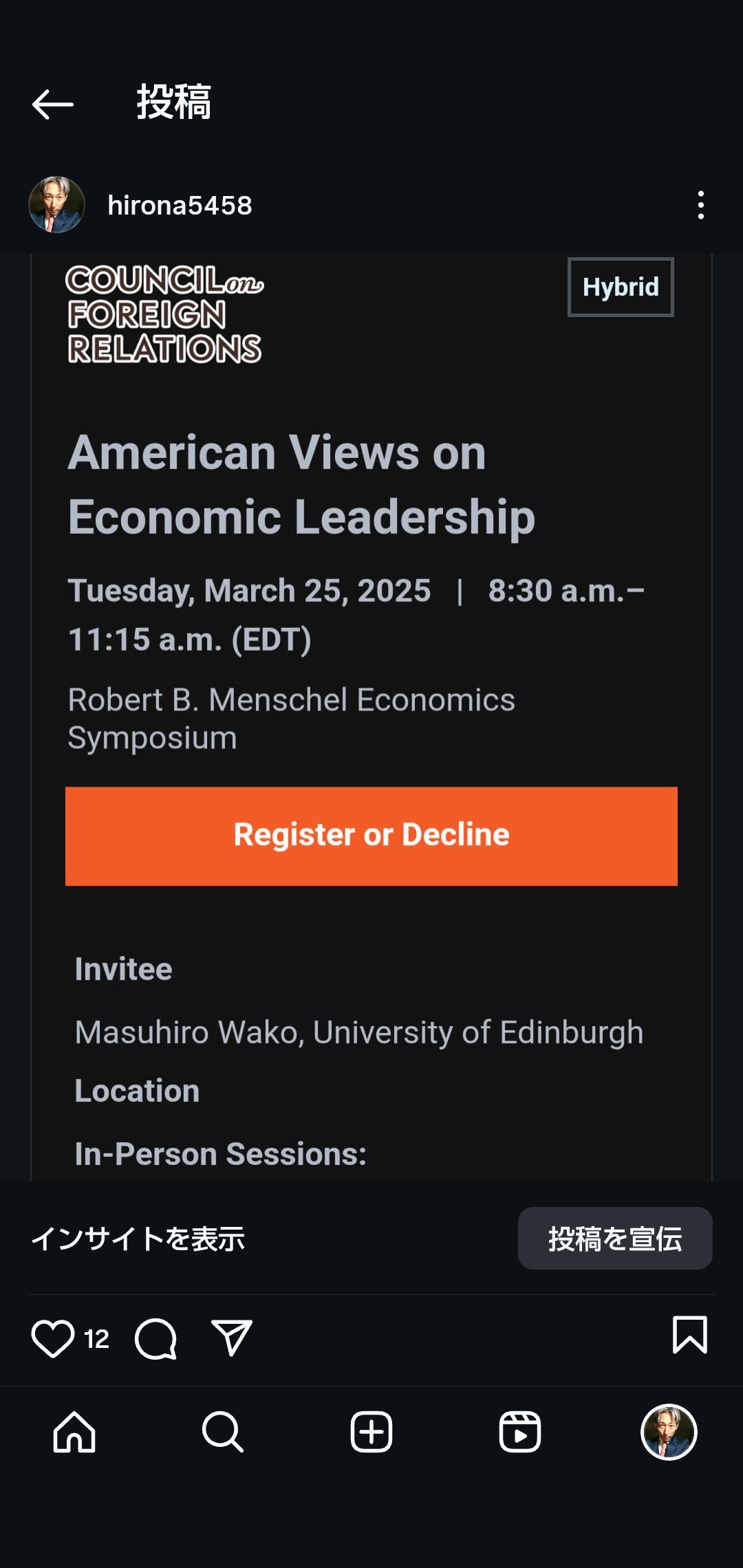Open comments with speech bubble icon

(x=156, y=1338)
